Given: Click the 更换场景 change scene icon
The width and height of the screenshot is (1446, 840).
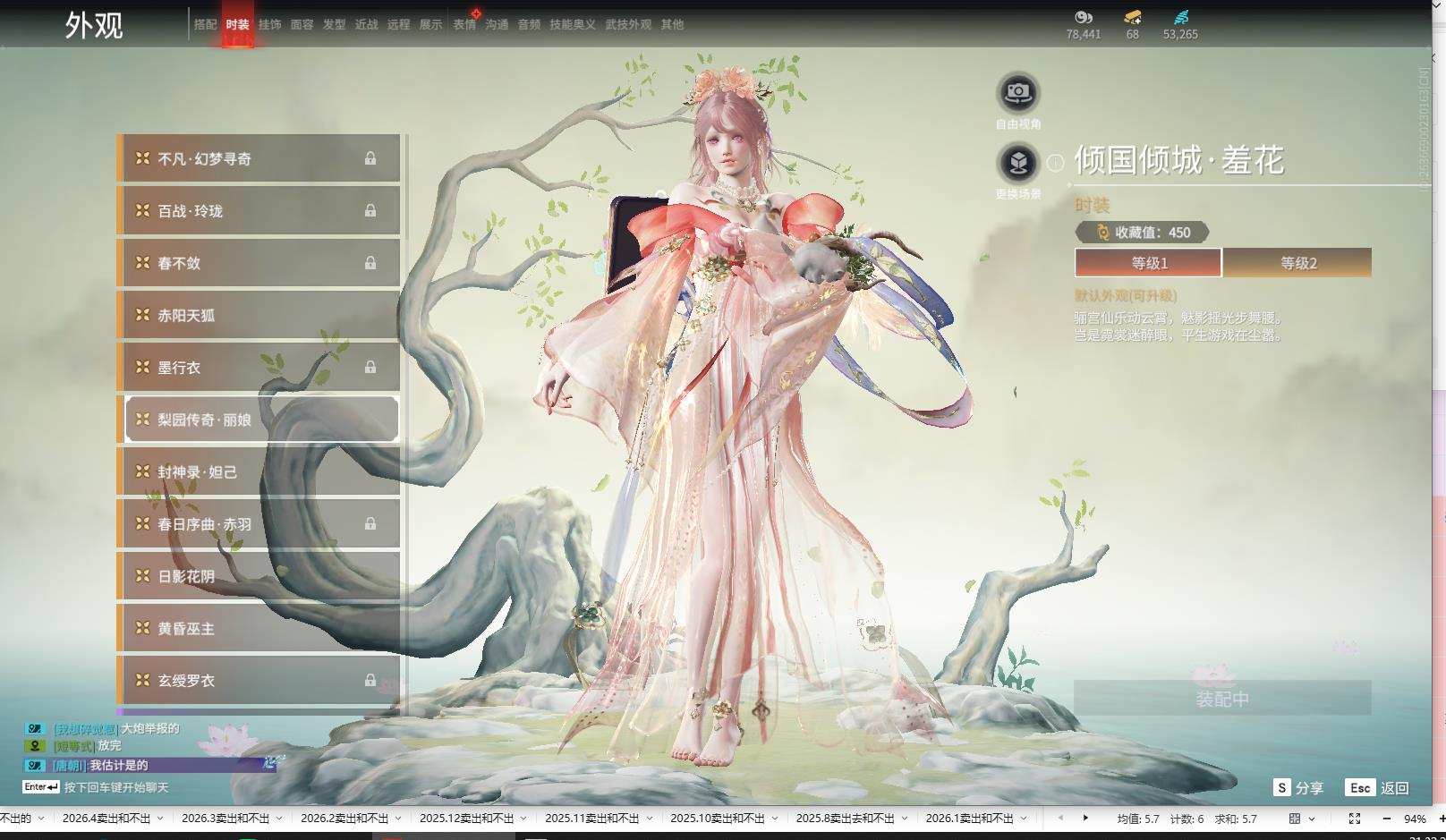Looking at the screenshot, I should click(1018, 163).
